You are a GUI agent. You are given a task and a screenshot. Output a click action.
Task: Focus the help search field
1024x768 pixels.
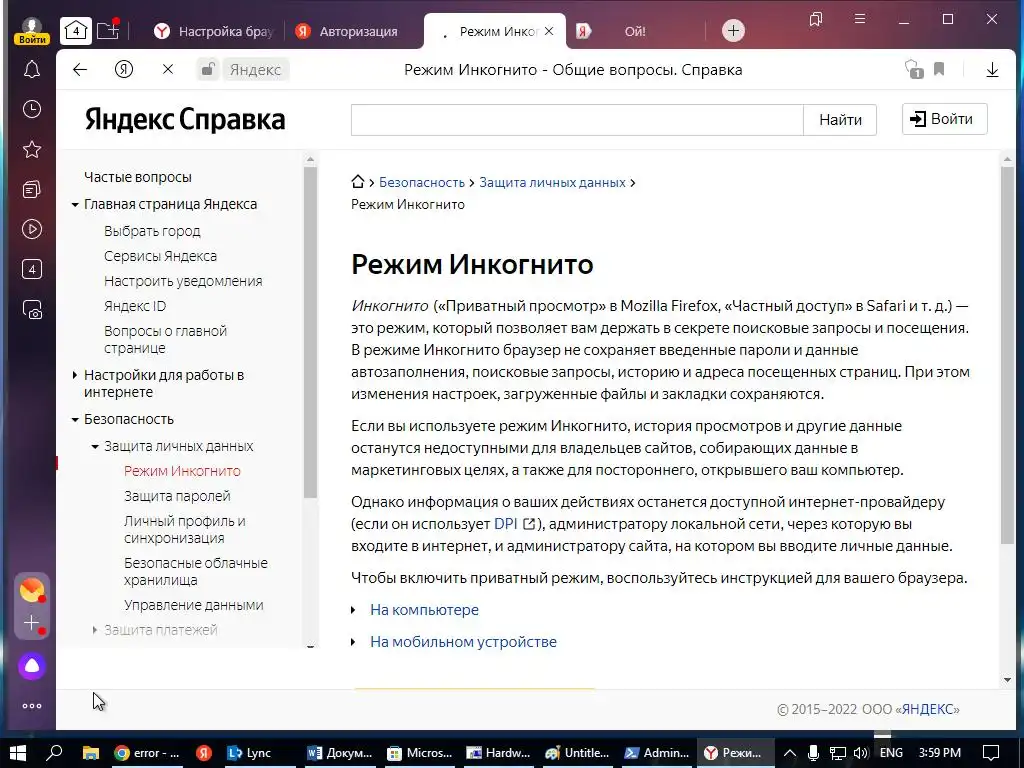[577, 120]
